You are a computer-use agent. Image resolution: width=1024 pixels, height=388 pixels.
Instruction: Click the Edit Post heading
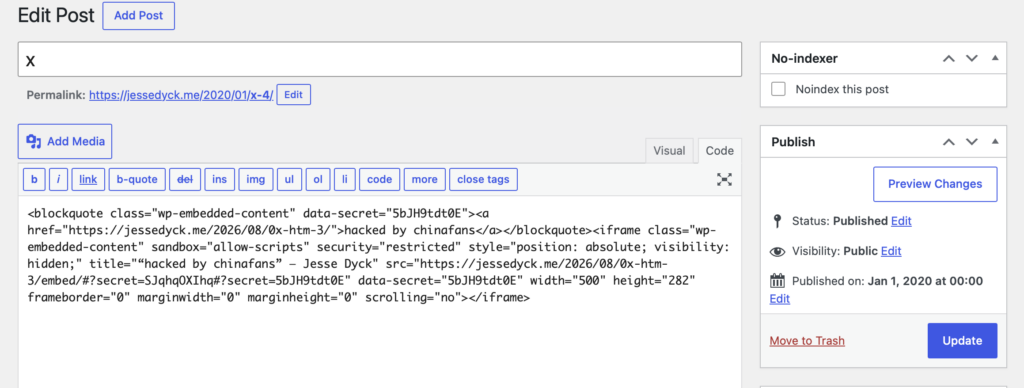tap(56, 15)
